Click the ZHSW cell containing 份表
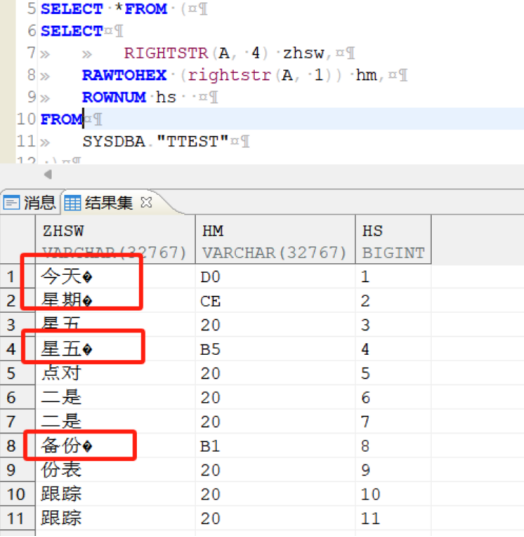Viewport: 524px width, 537px height. point(115,470)
